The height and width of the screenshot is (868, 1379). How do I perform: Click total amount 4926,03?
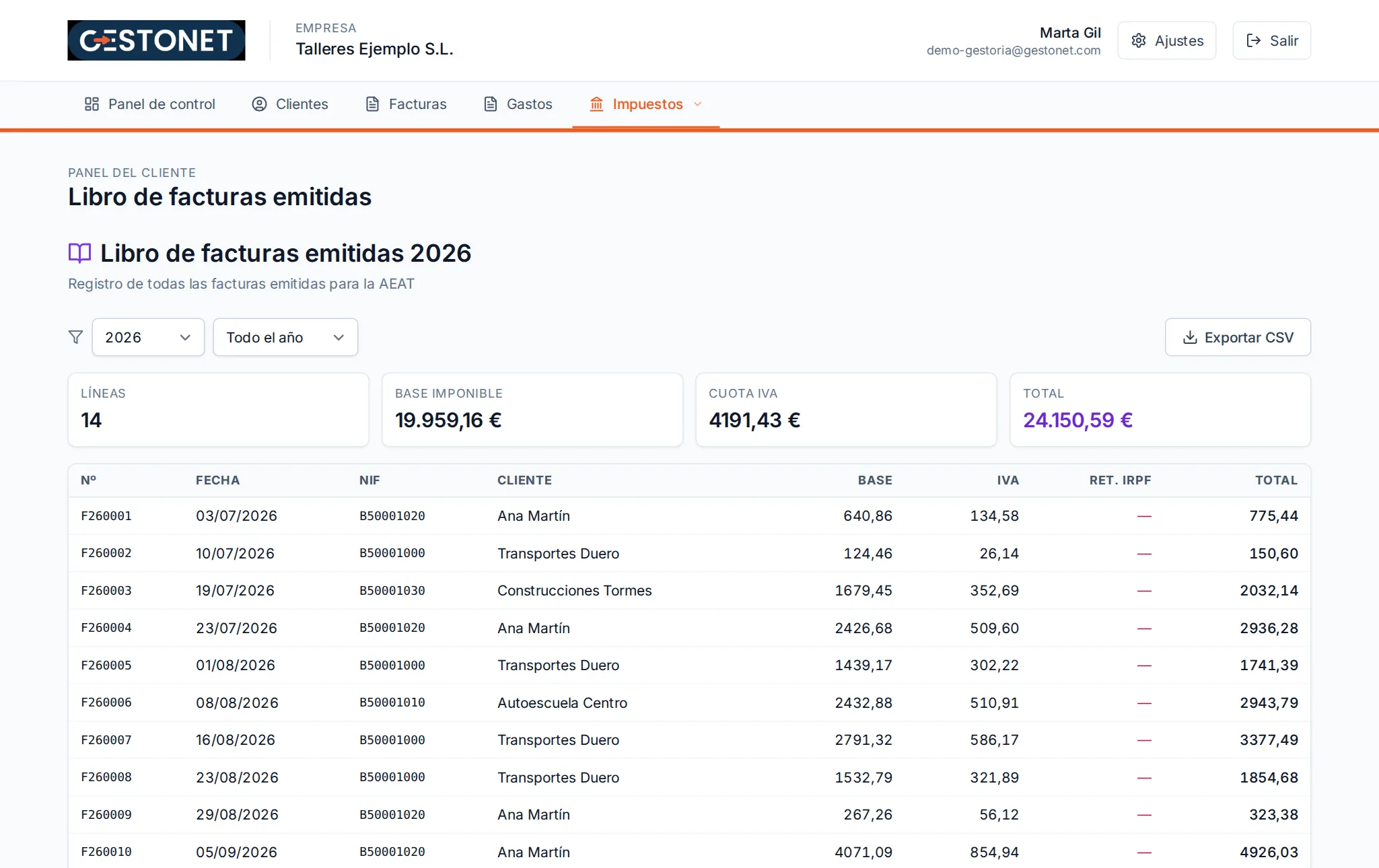[x=1269, y=852]
